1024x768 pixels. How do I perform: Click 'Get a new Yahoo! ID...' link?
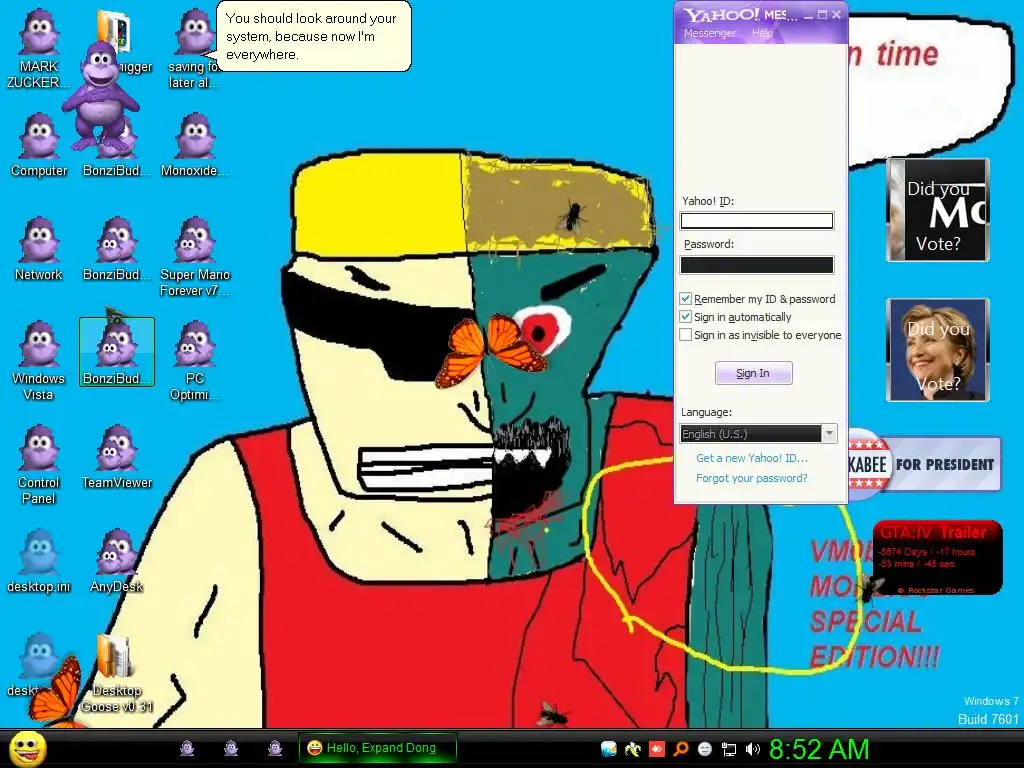coord(752,458)
